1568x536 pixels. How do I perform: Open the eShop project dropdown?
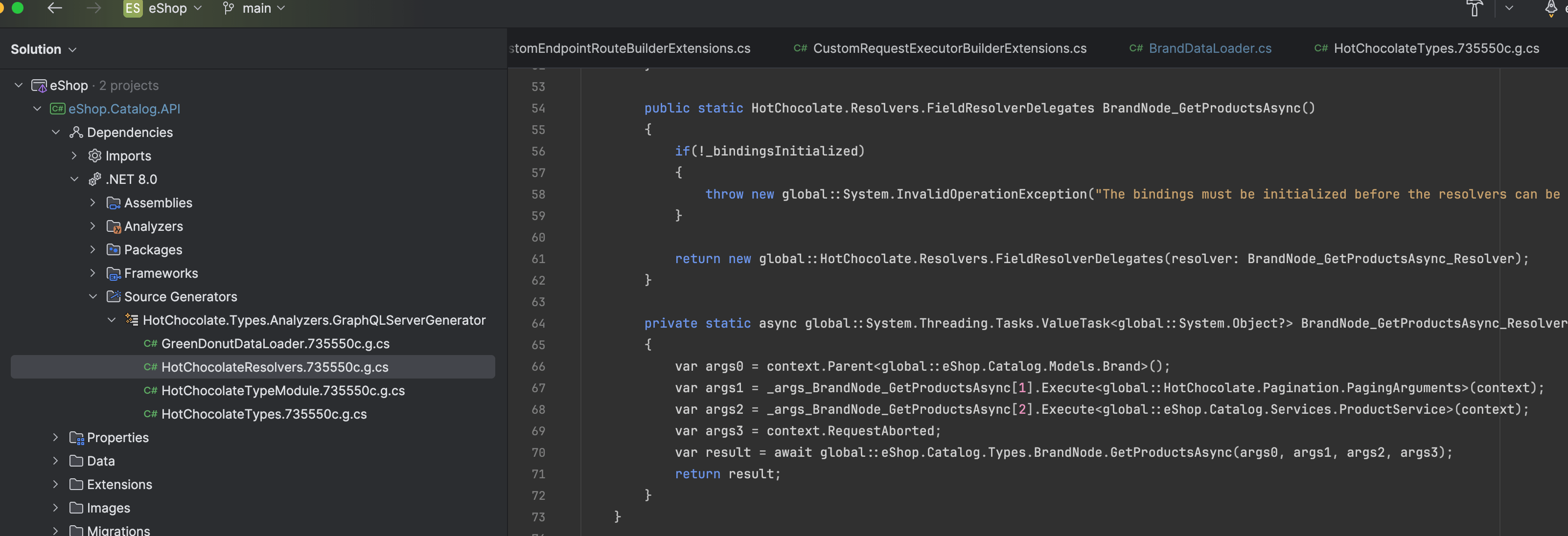tap(175, 8)
